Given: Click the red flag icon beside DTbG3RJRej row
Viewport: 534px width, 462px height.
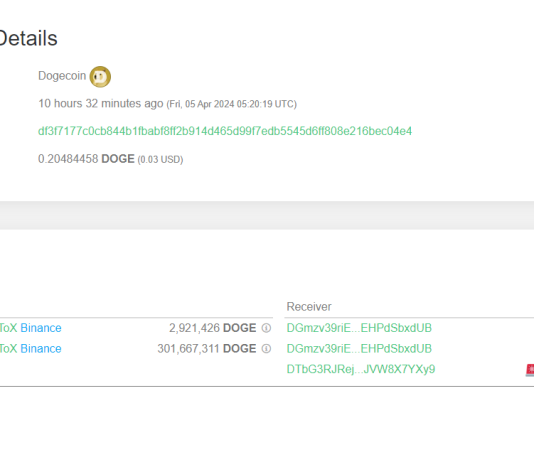Looking at the screenshot, I should click(x=530, y=370).
